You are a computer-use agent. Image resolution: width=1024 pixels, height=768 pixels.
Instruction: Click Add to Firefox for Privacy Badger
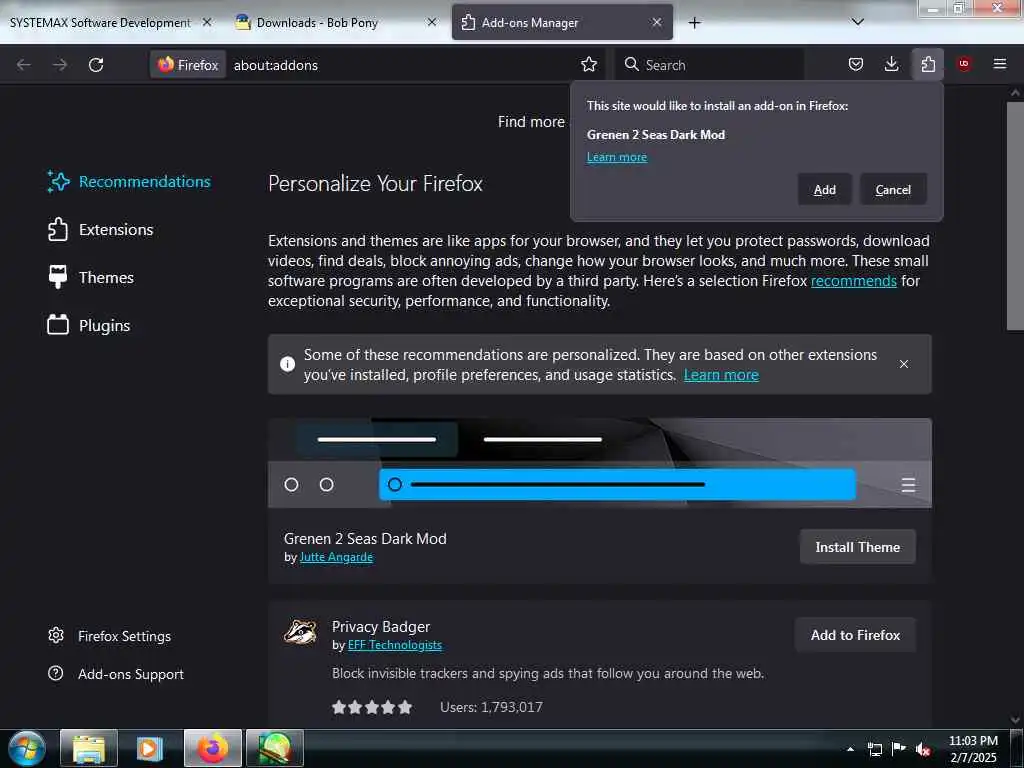(x=856, y=635)
